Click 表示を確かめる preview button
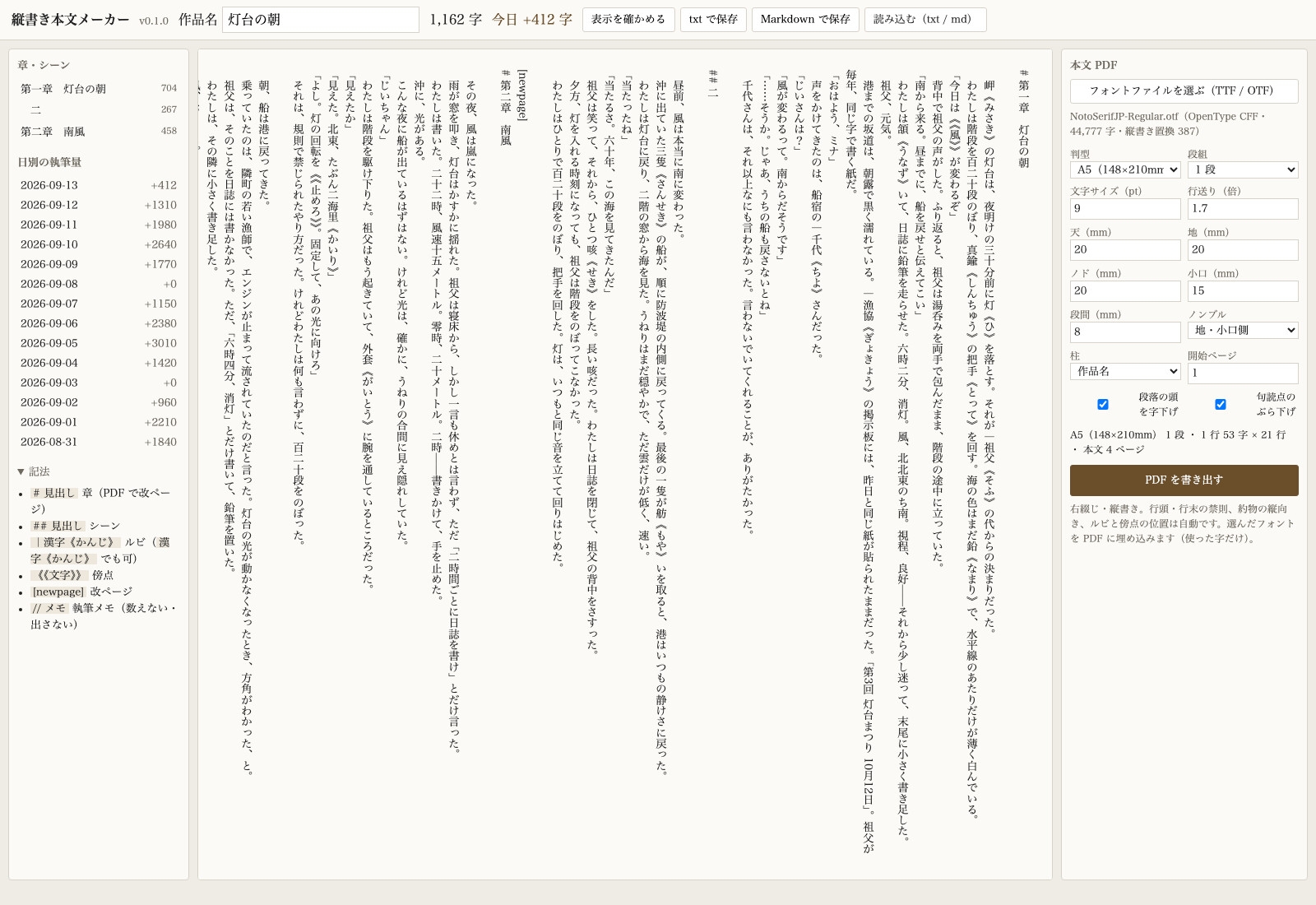Image resolution: width=1316 pixels, height=905 pixels. 628,19
